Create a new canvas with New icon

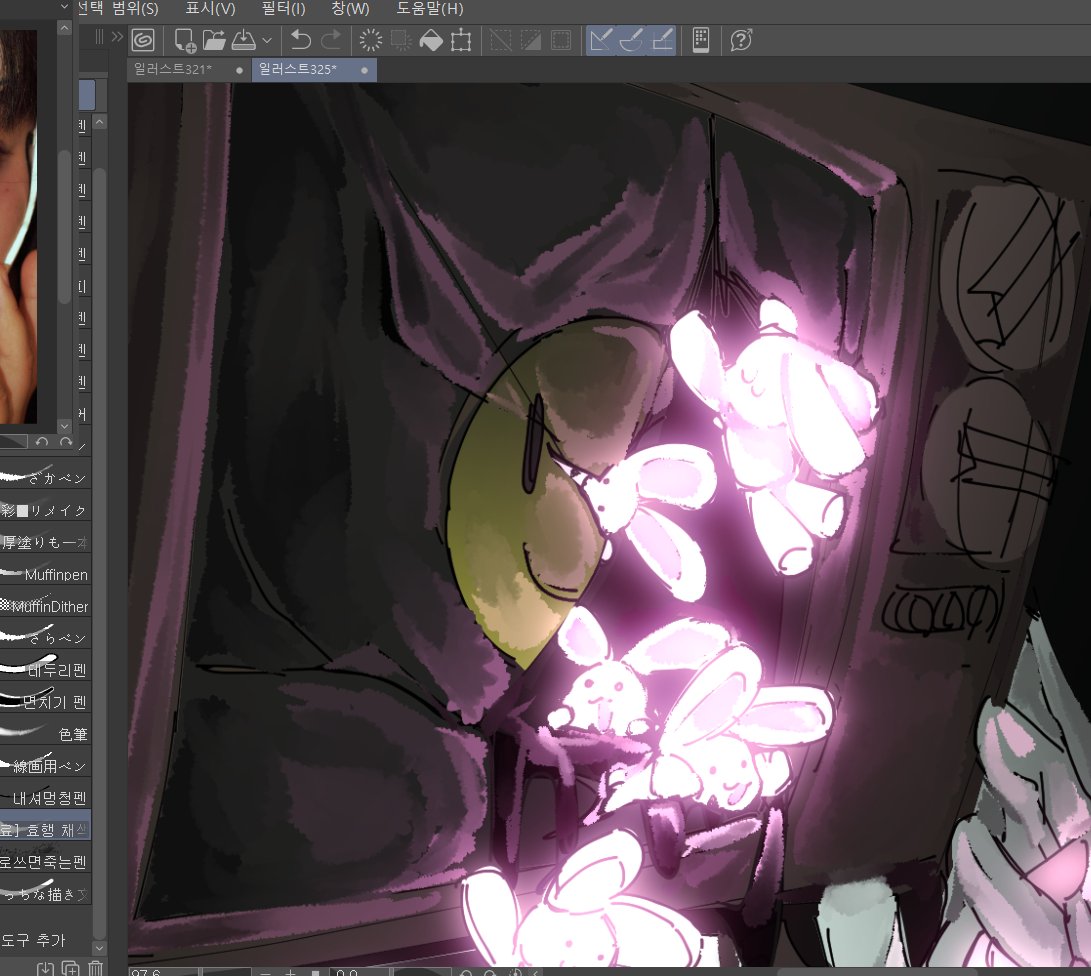[x=184, y=40]
